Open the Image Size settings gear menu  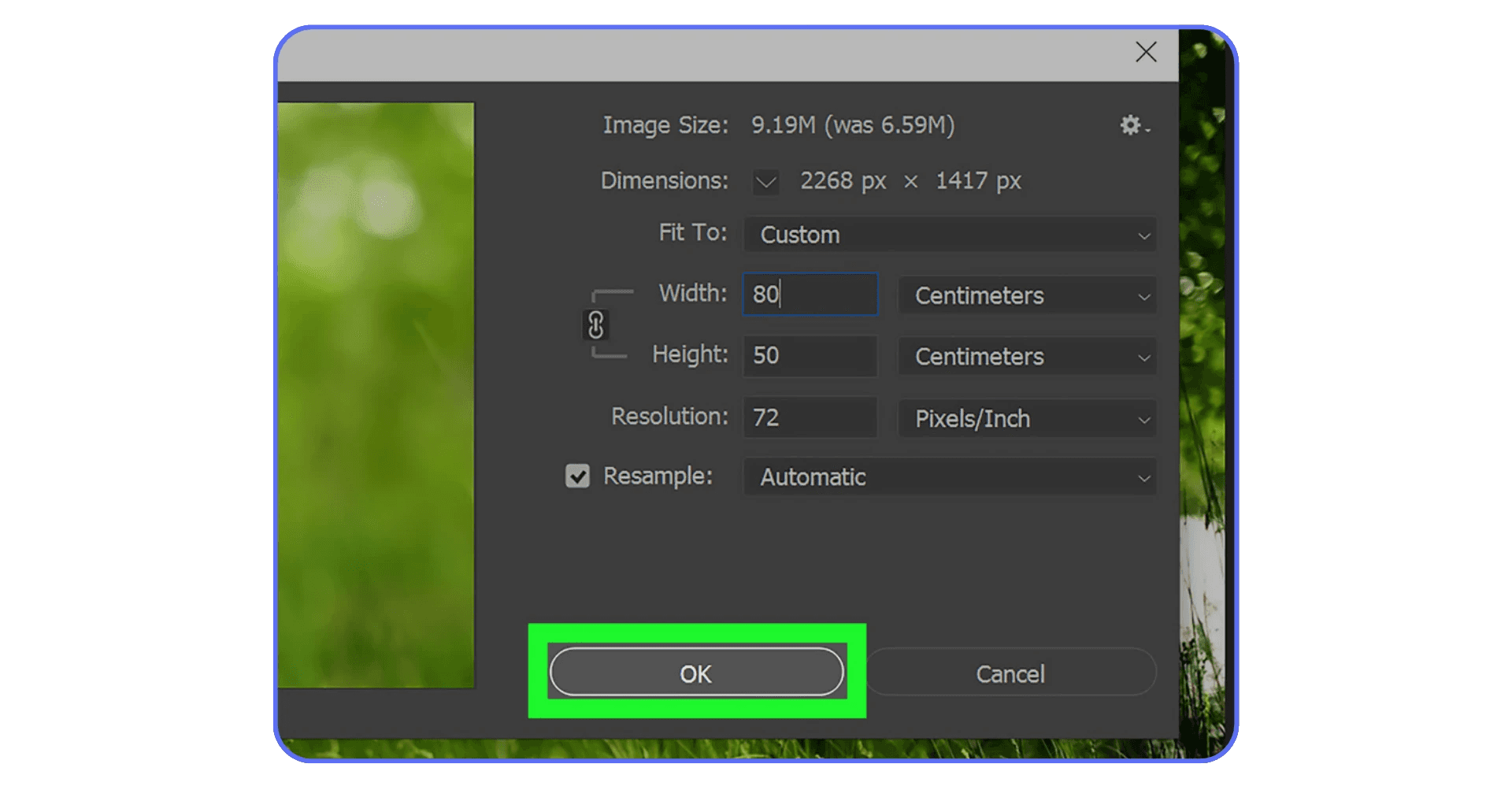coord(1132,125)
